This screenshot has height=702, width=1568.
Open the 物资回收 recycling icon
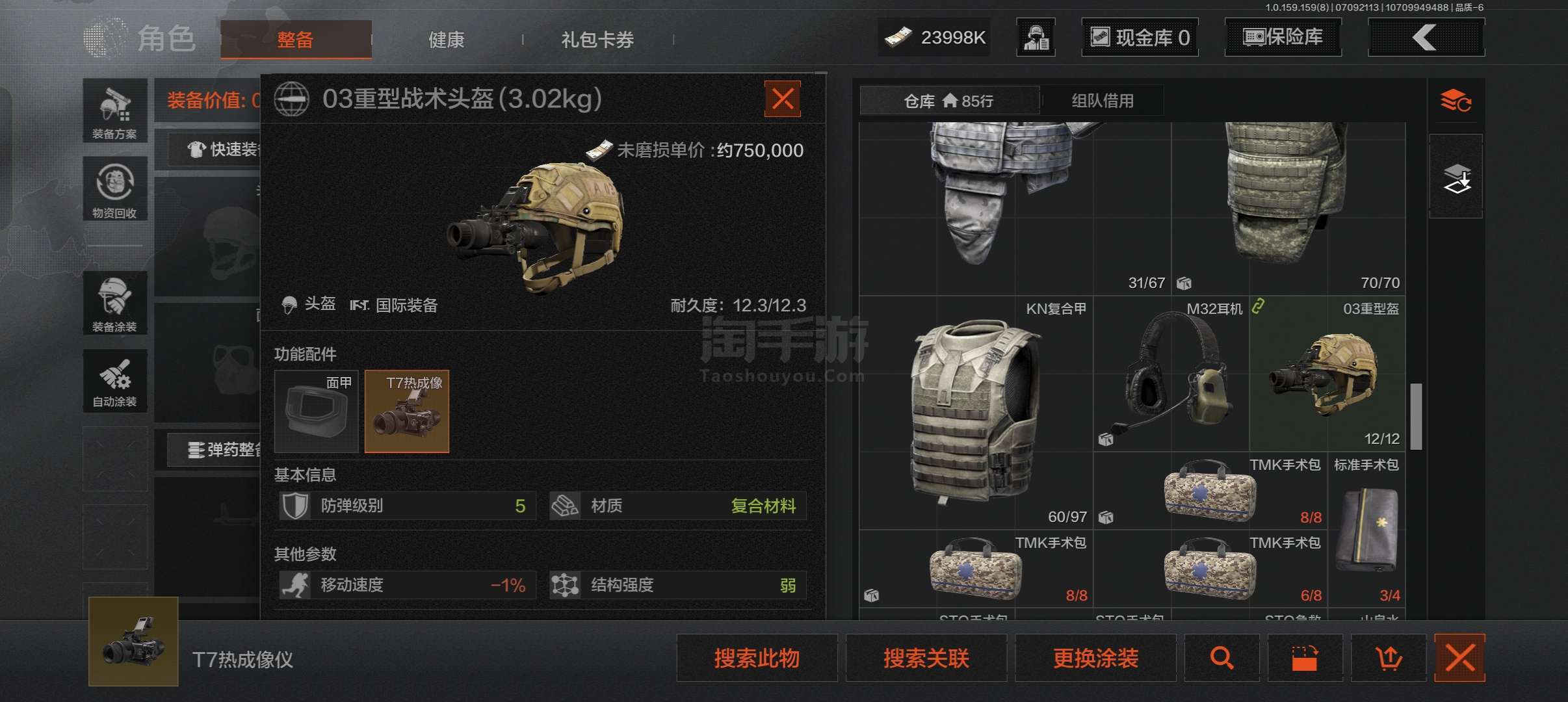[x=115, y=189]
